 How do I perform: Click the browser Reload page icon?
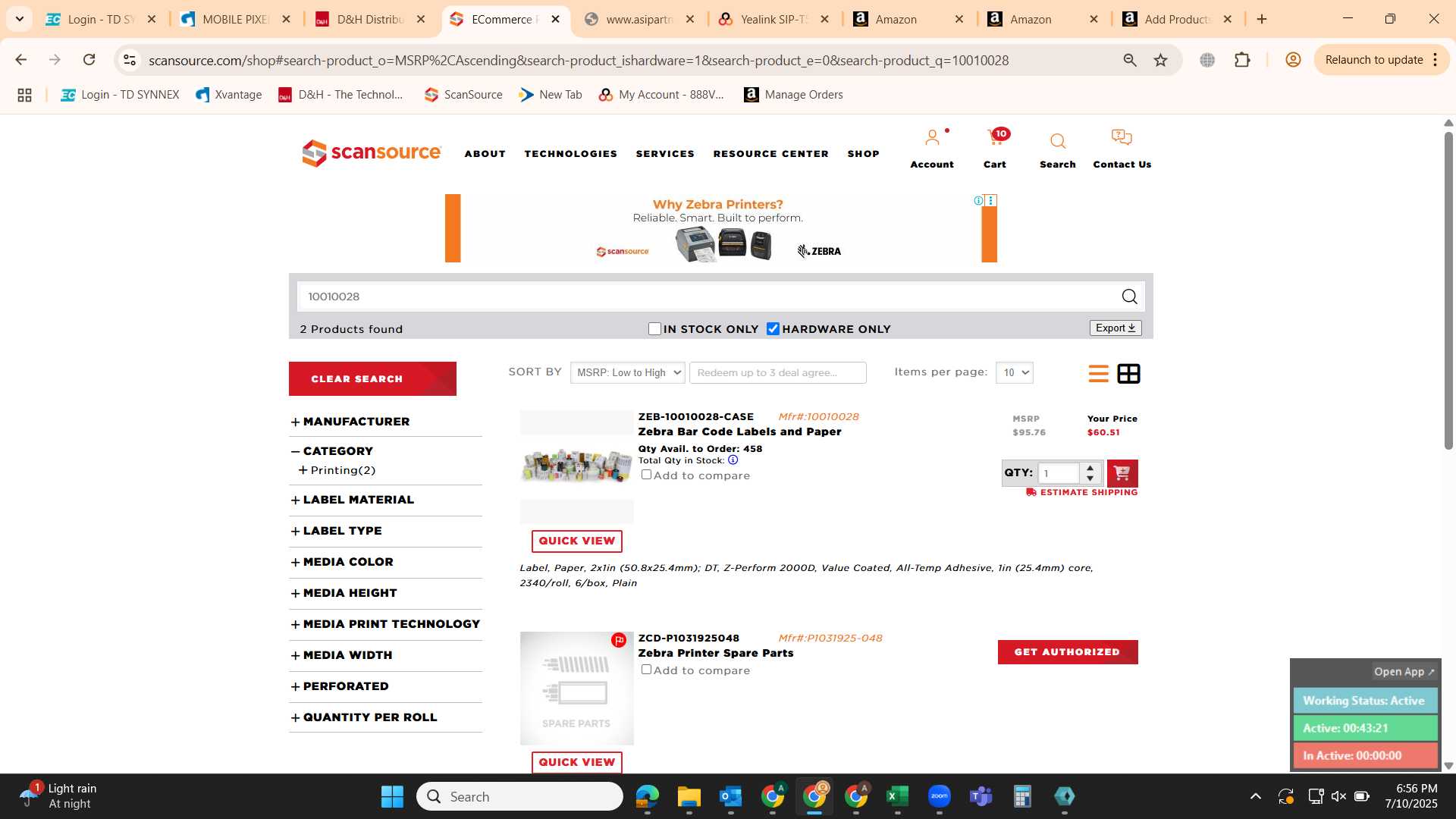[89, 60]
